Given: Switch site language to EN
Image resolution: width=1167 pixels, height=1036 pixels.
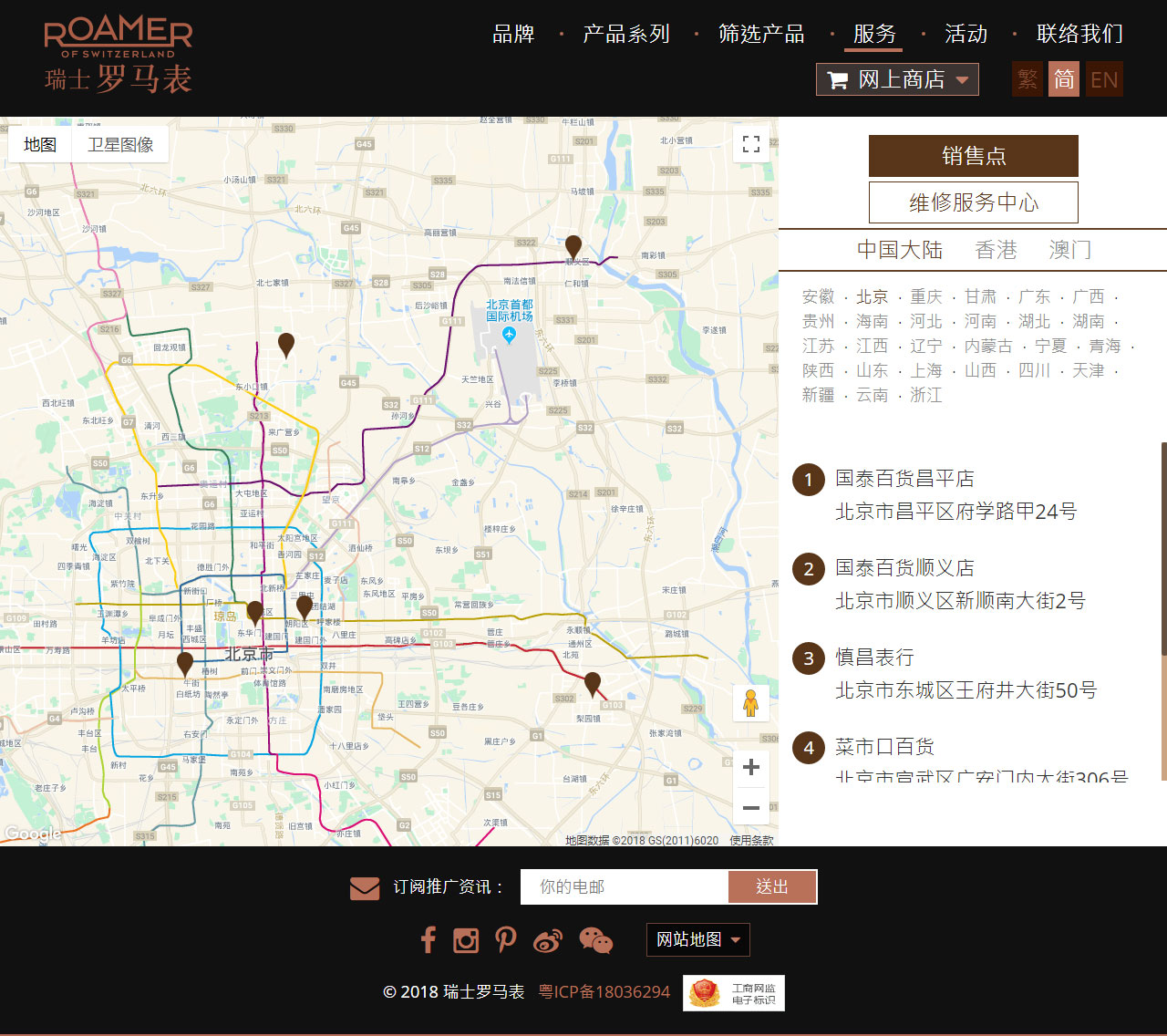Looking at the screenshot, I should point(1104,79).
